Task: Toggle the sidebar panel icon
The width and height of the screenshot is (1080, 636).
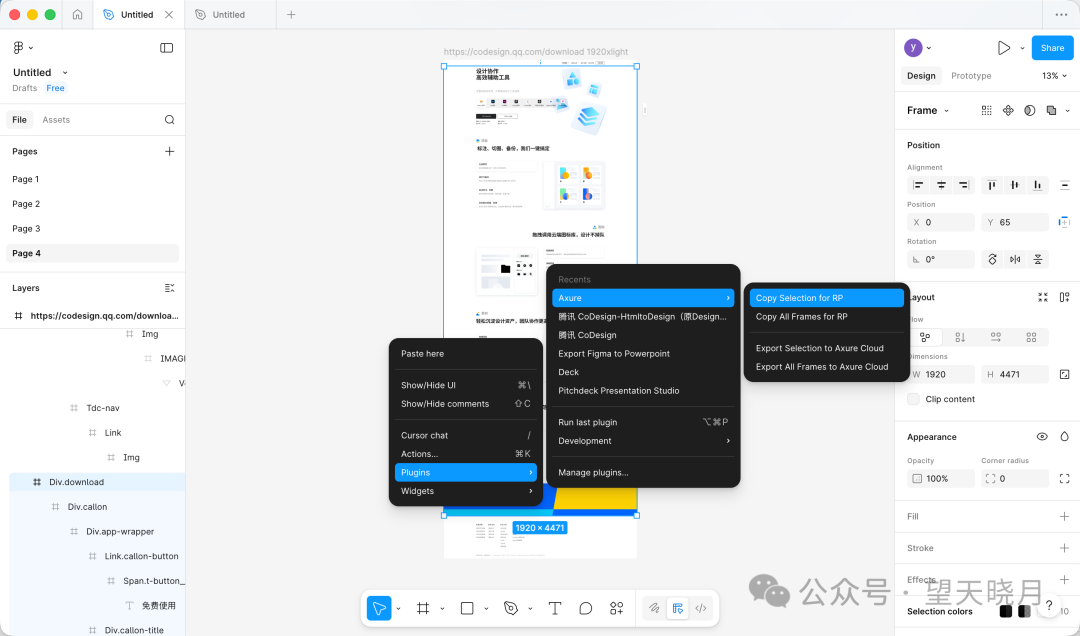Action: (167, 48)
